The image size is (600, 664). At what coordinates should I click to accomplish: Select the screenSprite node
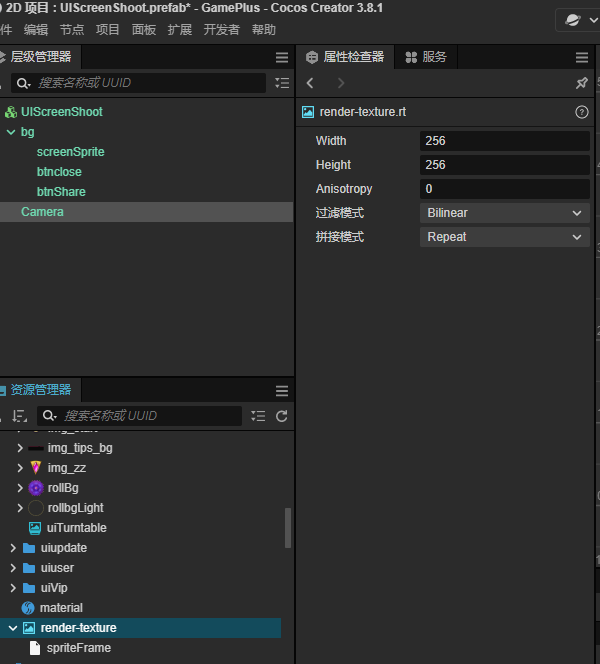point(70,152)
